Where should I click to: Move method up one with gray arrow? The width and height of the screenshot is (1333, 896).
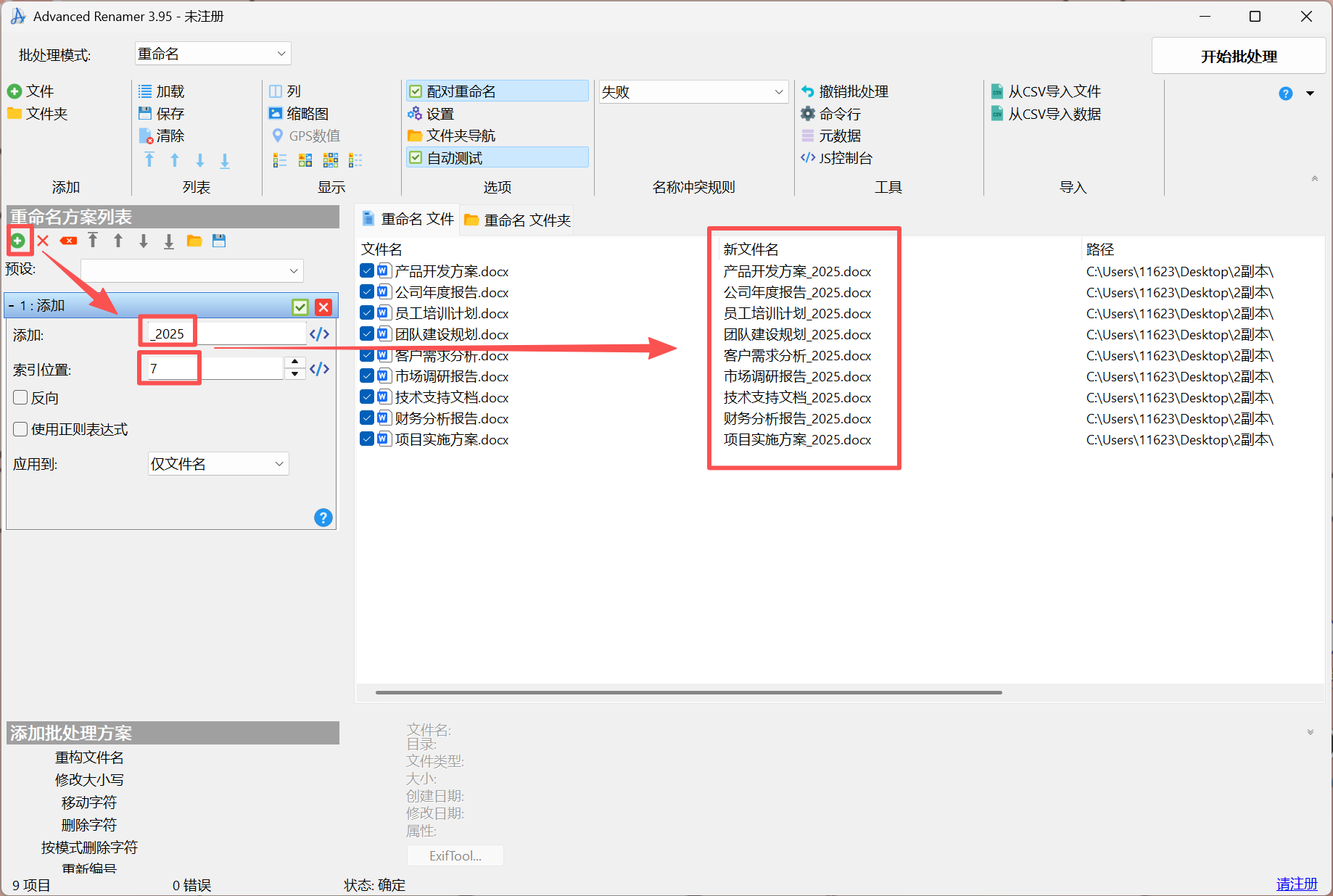[x=118, y=241]
